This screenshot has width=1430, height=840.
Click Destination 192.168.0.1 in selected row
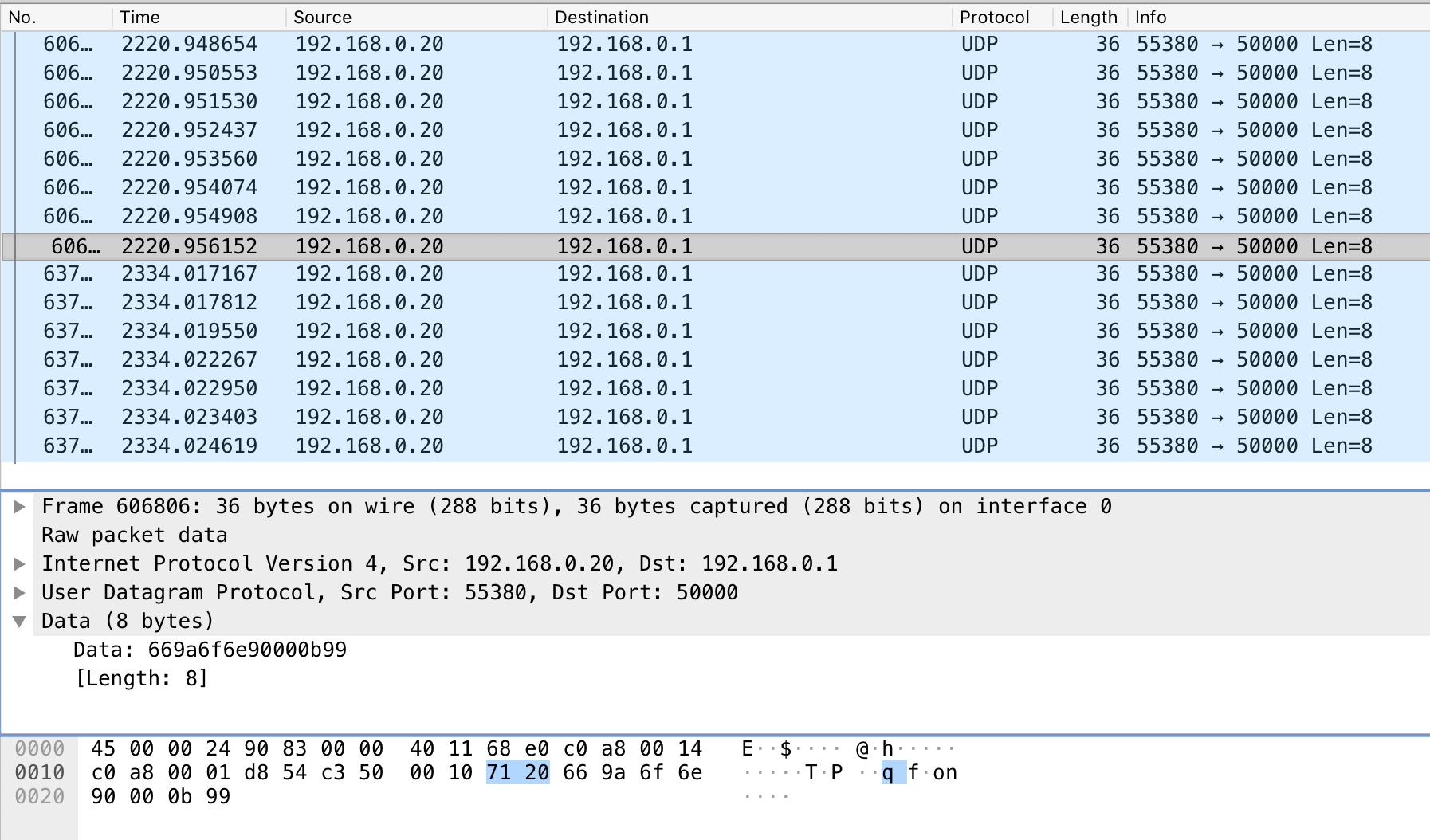pyautogui.click(x=625, y=247)
